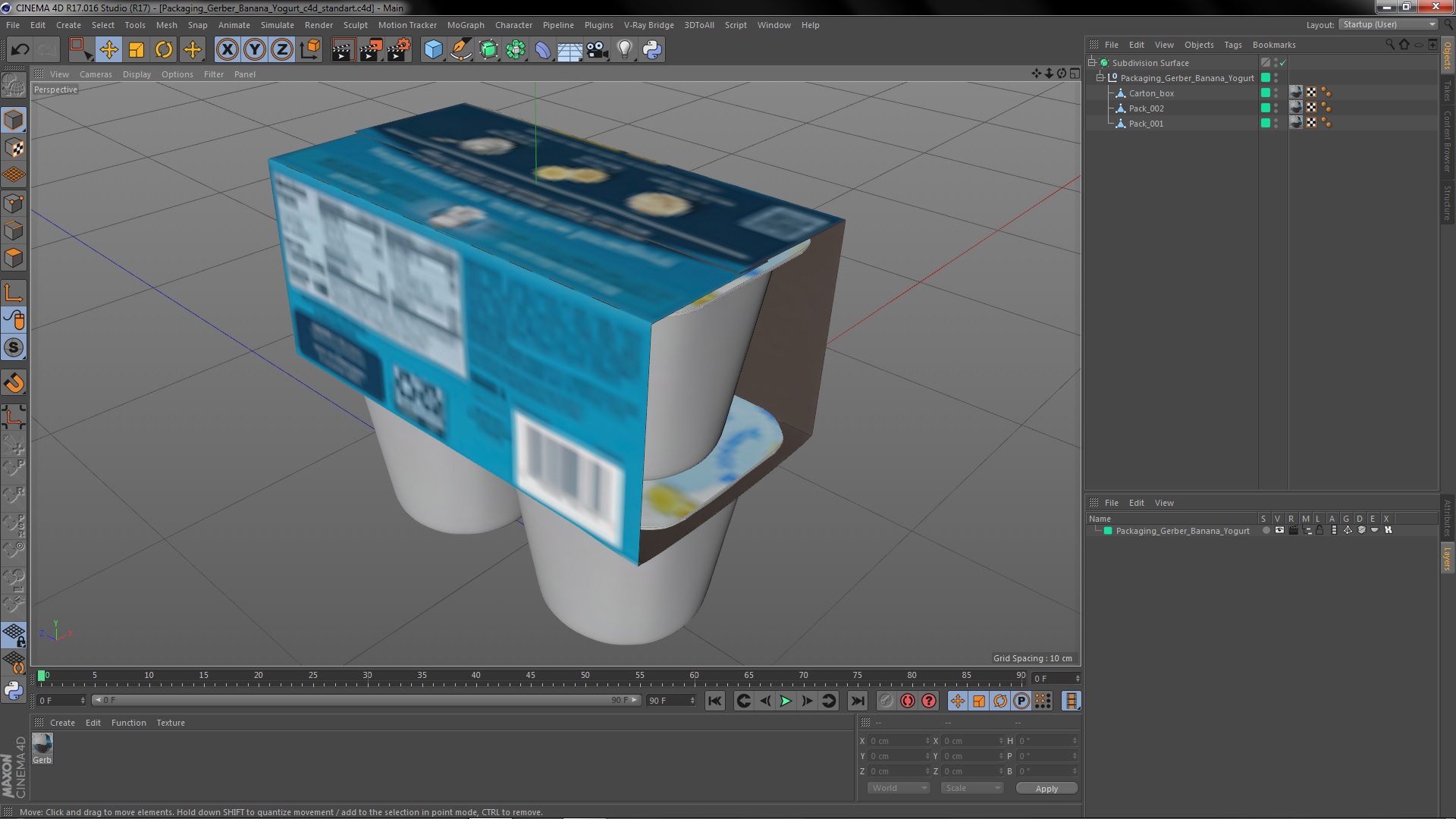1456x819 pixels.
Task: Click Make Editable icon in left toolbar
Action: (14, 85)
